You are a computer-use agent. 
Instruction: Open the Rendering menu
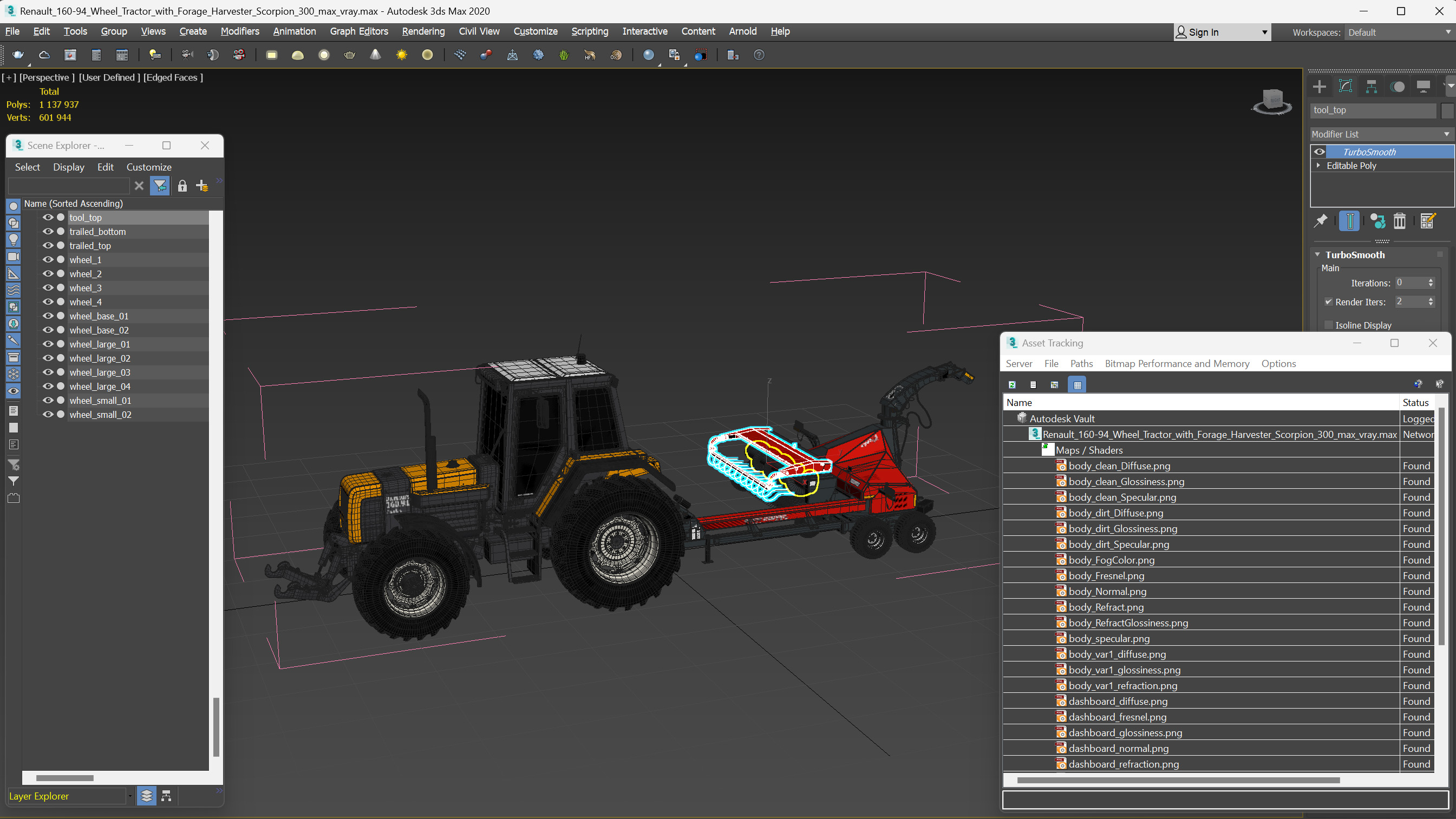click(423, 31)
